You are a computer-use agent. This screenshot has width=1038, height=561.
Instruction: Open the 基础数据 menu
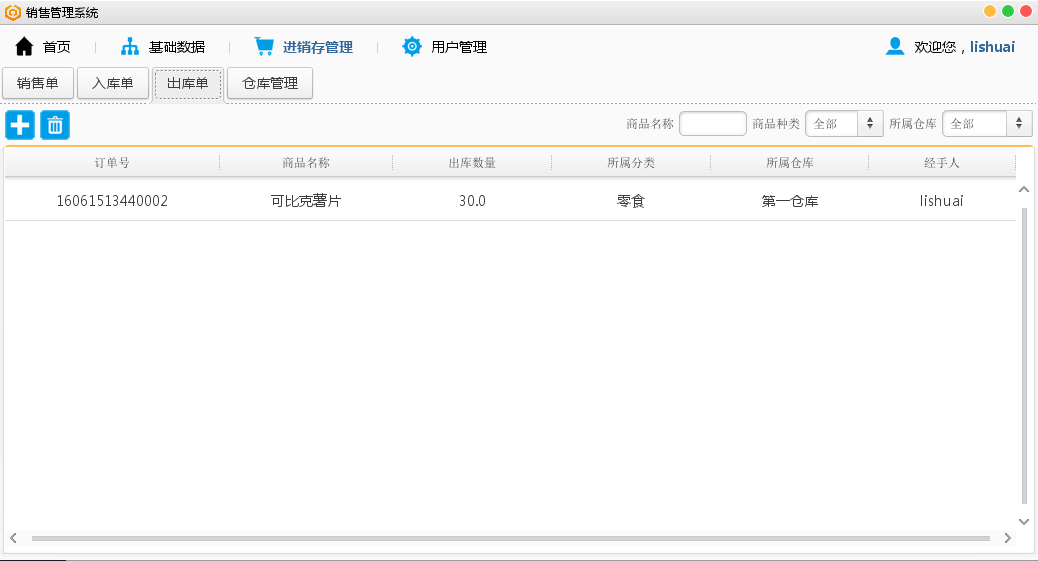pyautogui.click(x=177, y=47)
